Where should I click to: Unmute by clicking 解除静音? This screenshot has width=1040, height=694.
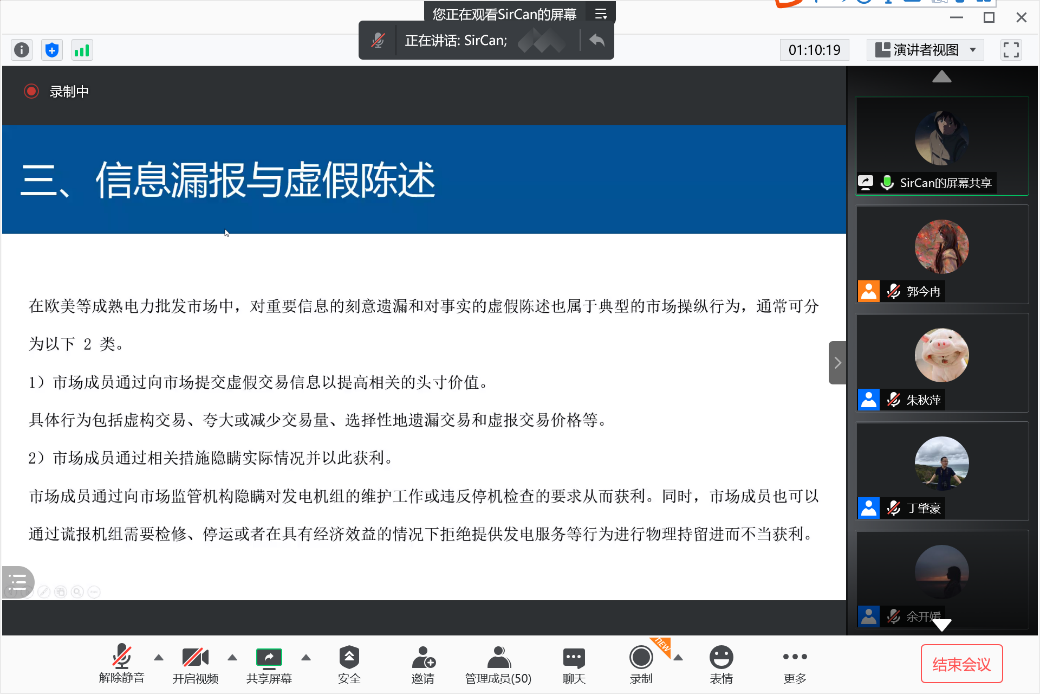pyautogui.click(x=121, y=665)
